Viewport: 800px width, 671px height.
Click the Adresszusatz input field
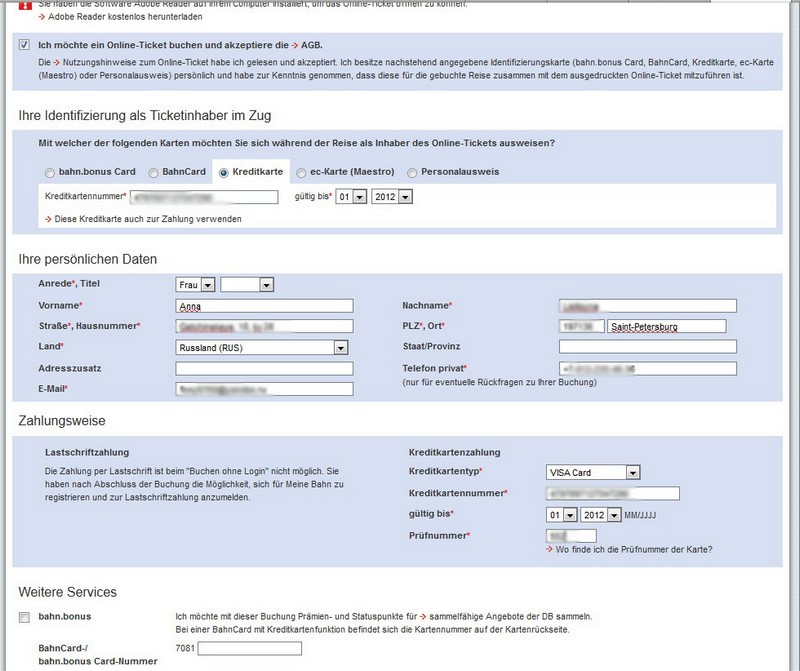pyautogui.click(x=264, y=369)
